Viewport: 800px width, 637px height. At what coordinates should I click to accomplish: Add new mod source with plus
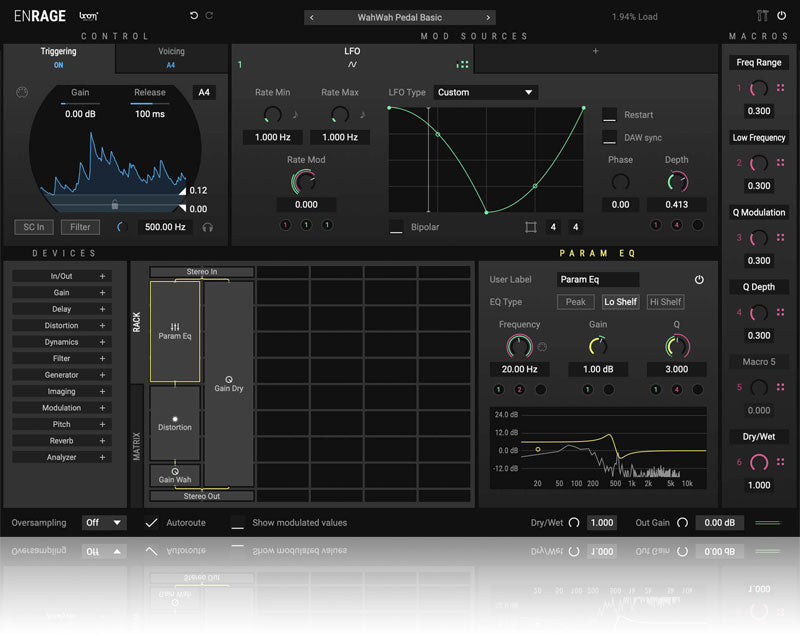(x=595, y=51)
